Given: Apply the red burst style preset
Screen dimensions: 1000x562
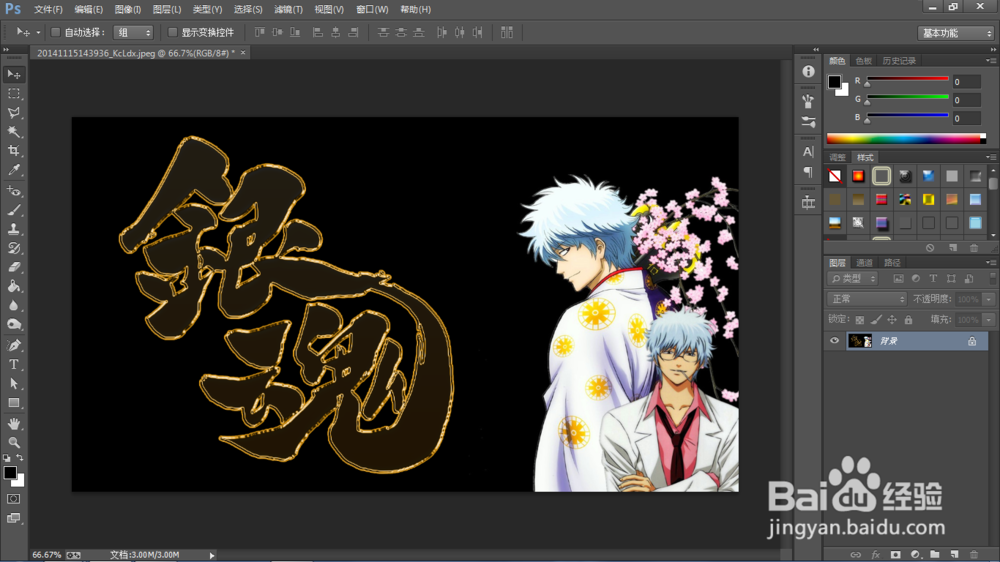Looking at the screenshot, I should [x=858, y=176].
